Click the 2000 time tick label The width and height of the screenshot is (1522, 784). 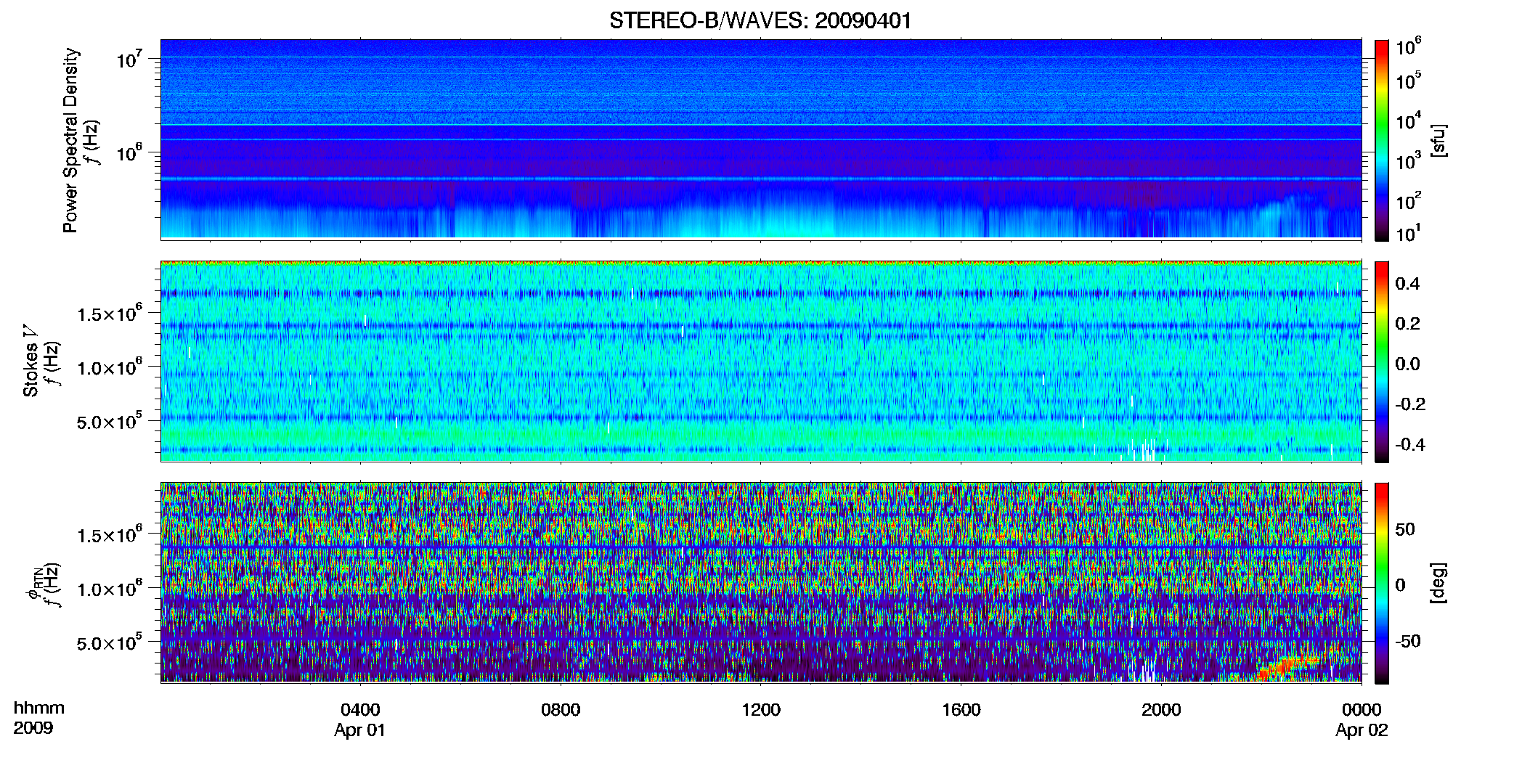click(1161, 710)
